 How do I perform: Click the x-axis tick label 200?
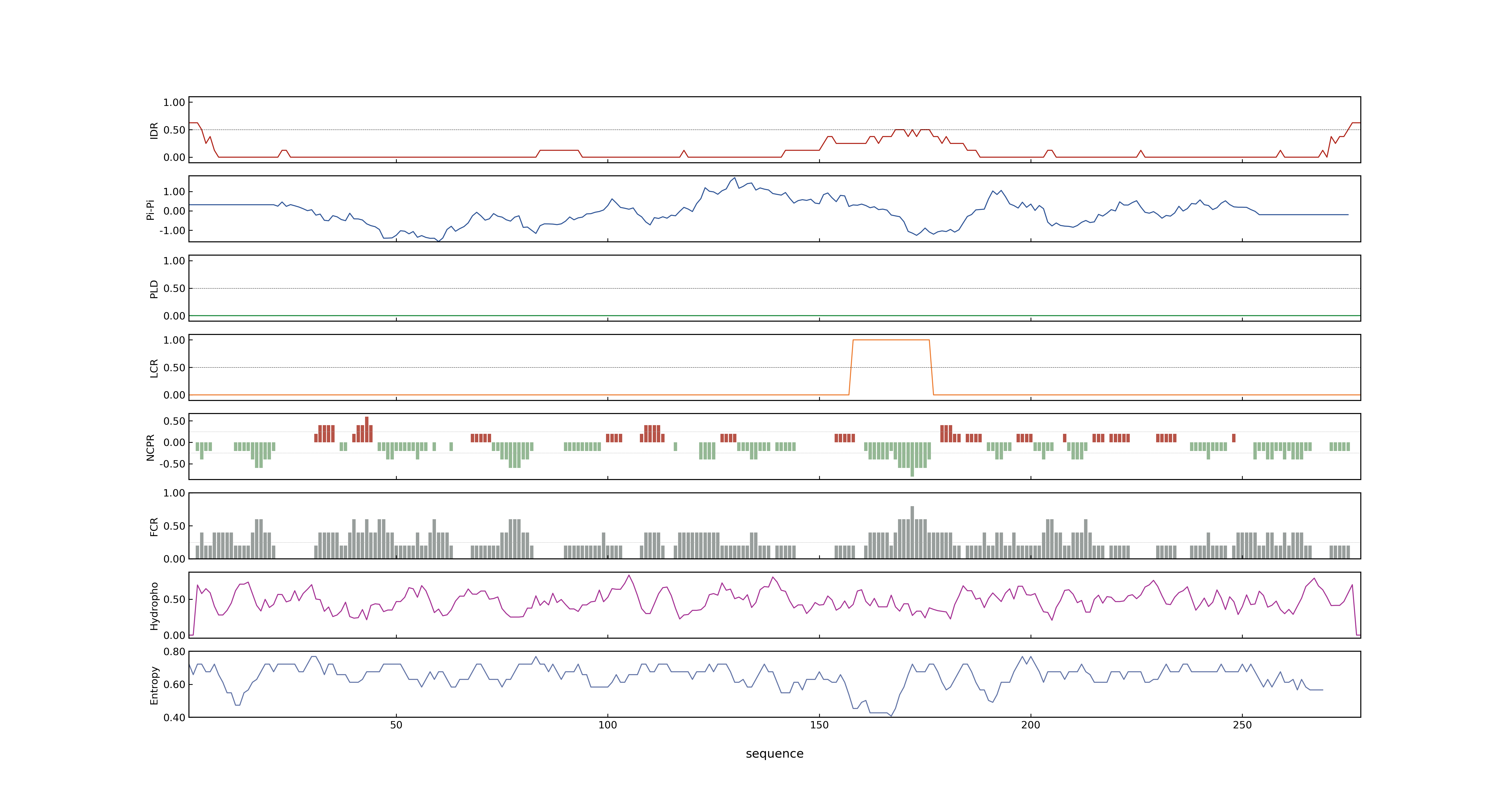point(1031,725)
